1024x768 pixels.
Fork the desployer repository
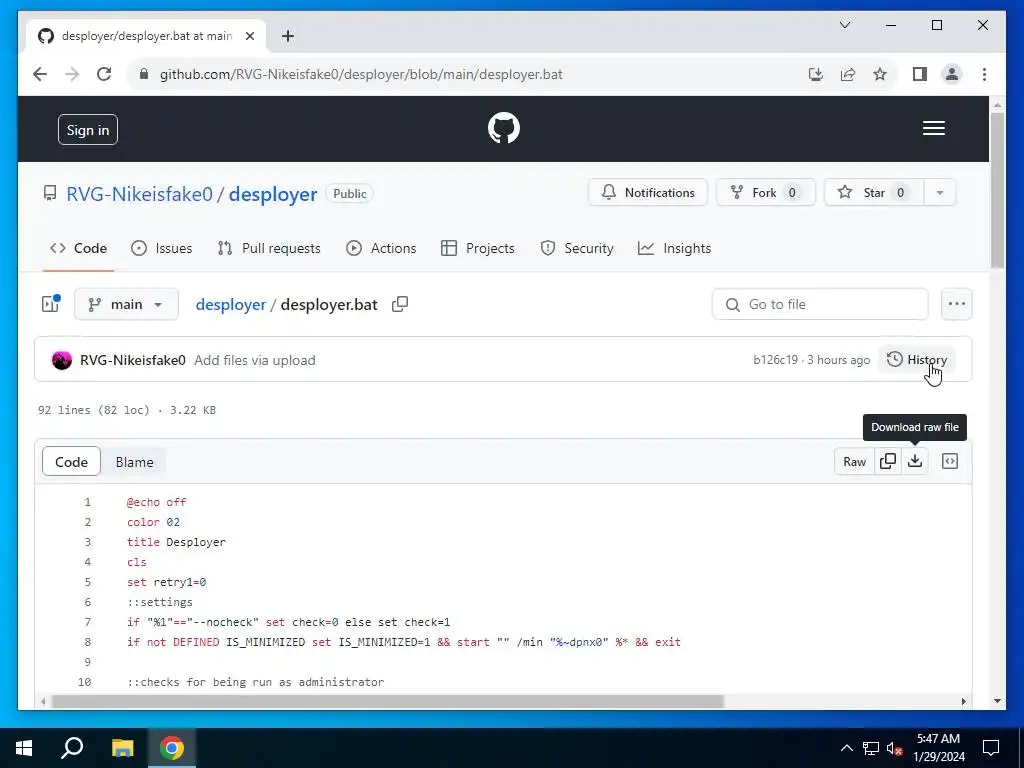click(x=765, y=193)
